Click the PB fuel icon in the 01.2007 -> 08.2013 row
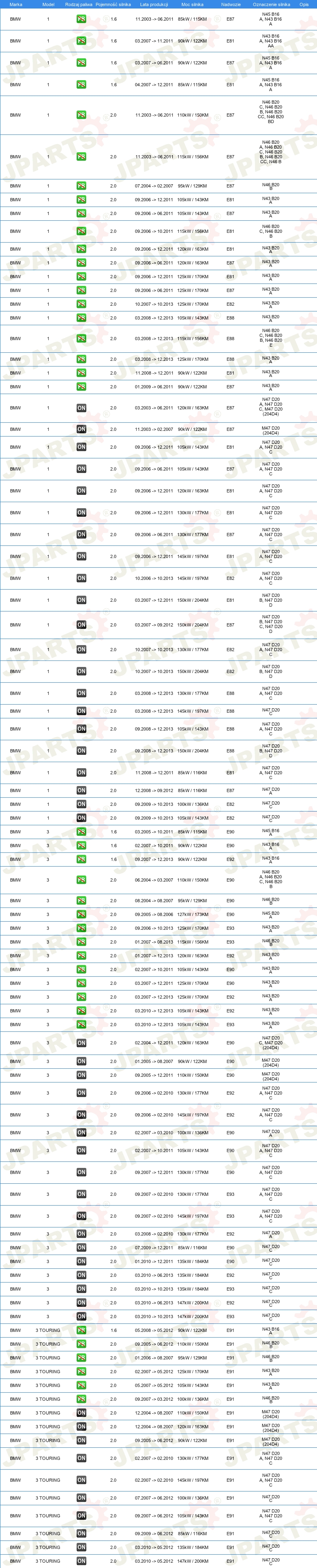Viewport: 317px width, 1568px height. point(81,942)
